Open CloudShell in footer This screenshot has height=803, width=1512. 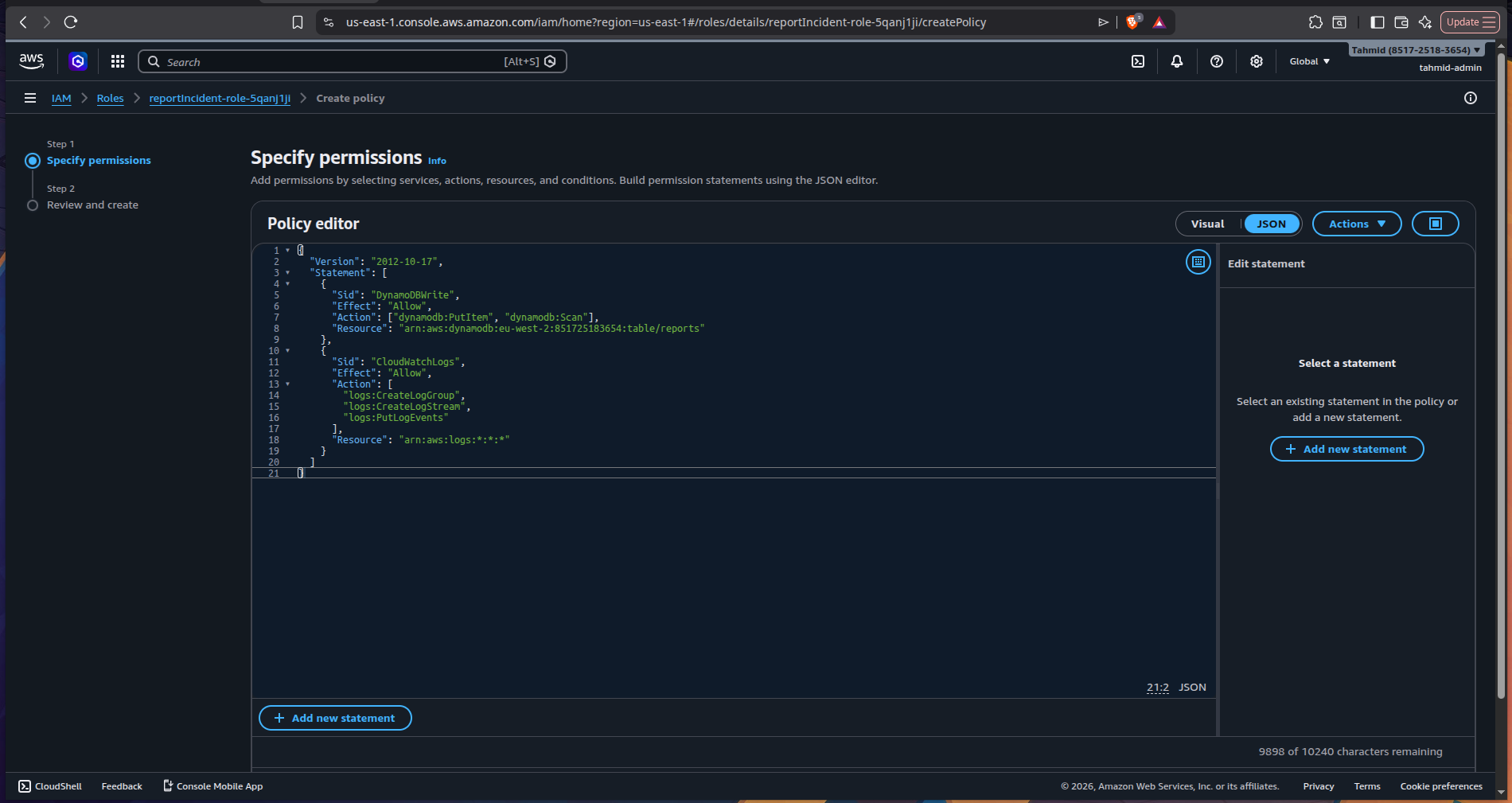(50, 786)
